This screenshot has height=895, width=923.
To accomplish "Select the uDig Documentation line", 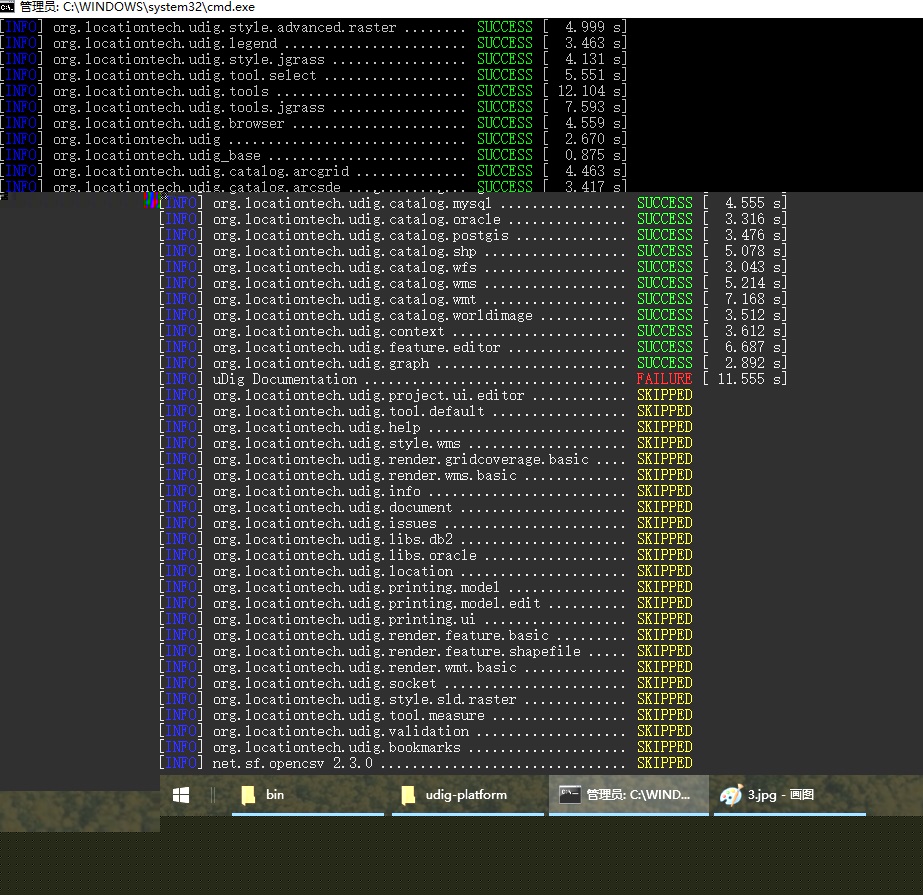I will pyautogui.click(x=473, y=379).
